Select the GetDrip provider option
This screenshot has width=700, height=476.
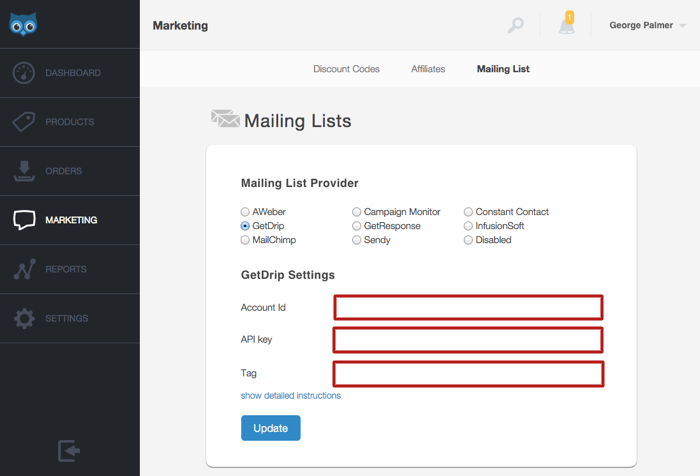point(245,226)
